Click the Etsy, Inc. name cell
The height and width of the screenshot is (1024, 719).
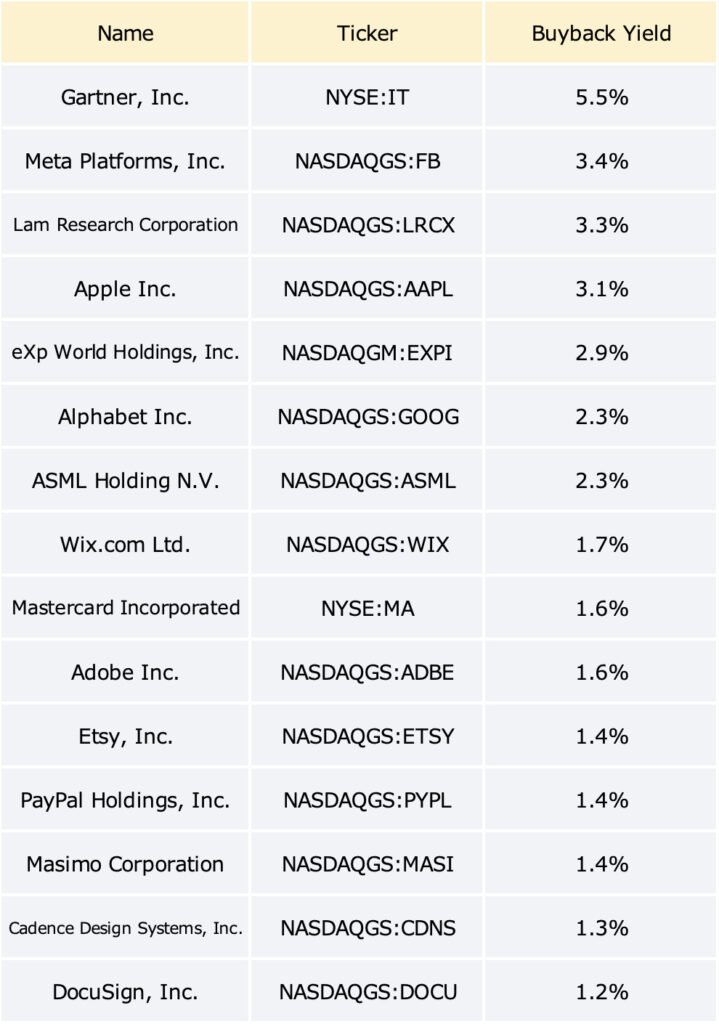125,736
